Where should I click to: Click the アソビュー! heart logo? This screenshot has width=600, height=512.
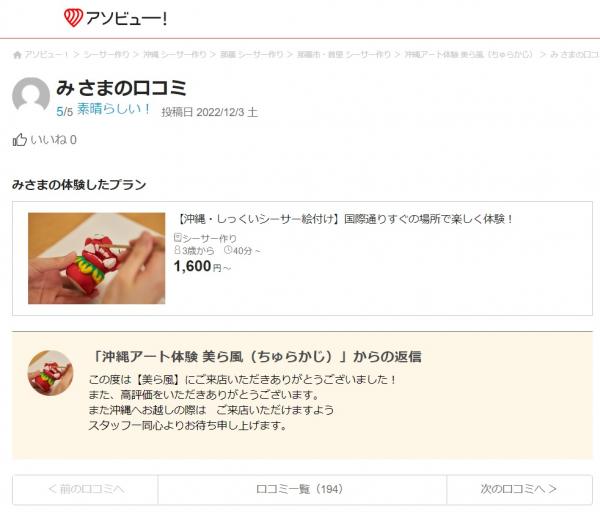pos(73,18)
